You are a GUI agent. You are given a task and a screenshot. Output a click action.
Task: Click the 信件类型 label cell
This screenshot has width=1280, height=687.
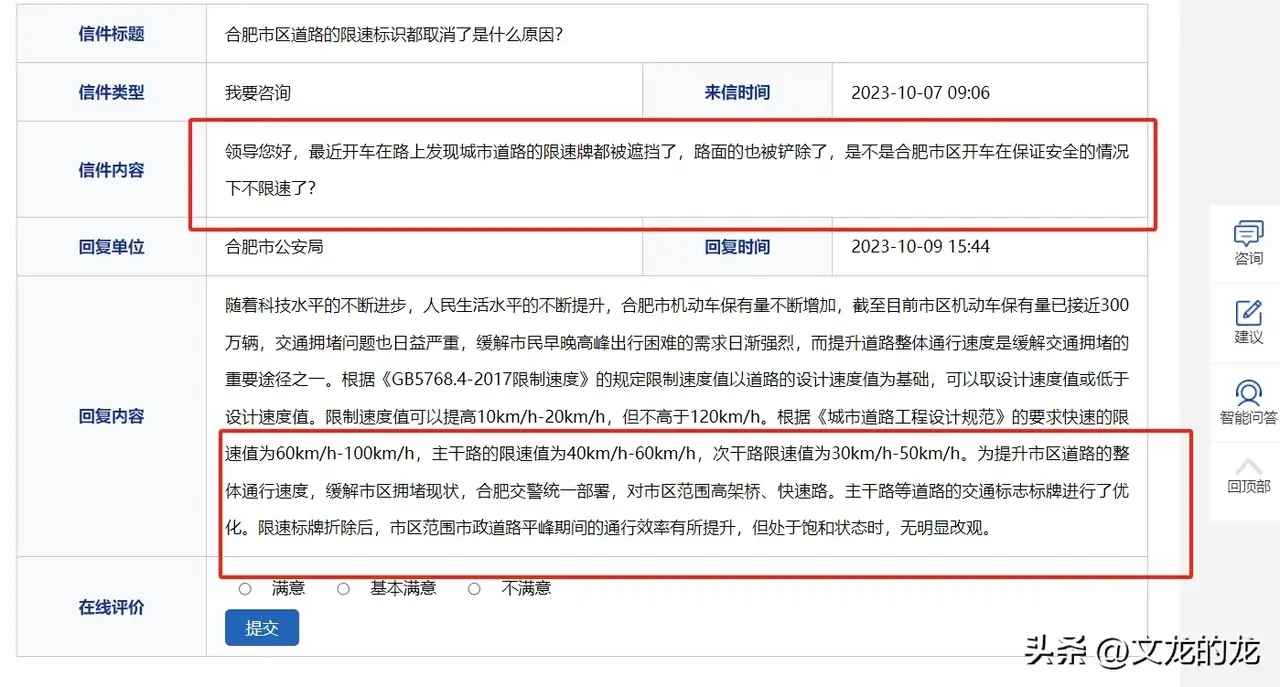tap(112, 92)
